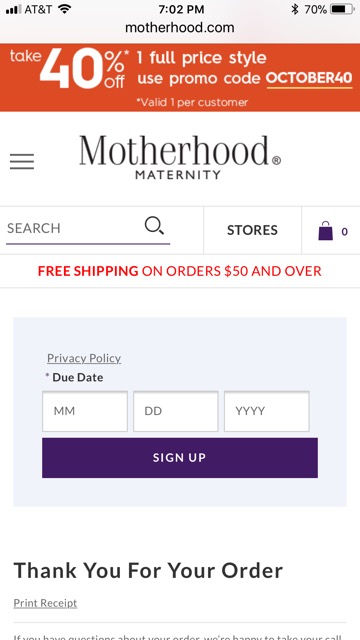The image size is (360, 640).
Task: Open the hamburger navigation menu
Action: click(22, 161)
